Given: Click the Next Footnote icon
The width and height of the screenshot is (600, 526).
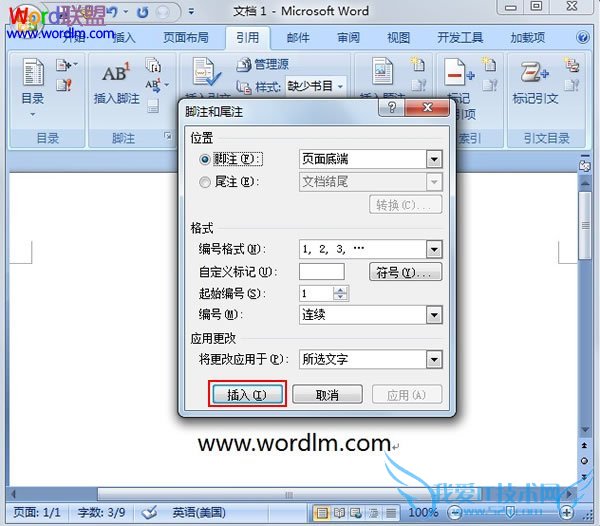Looking at the screenshot, I should [156, 85].
